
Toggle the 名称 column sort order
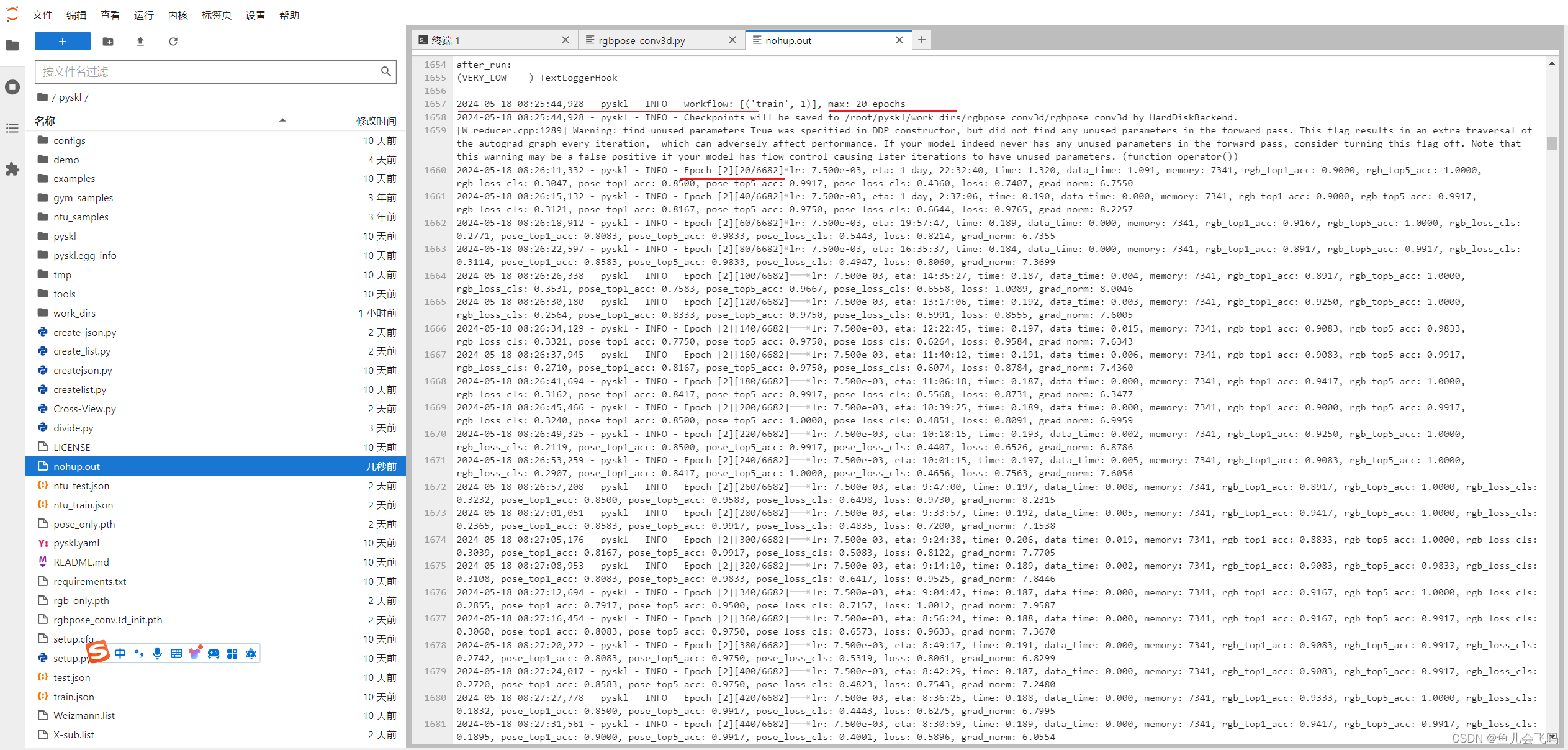(45, 120)
